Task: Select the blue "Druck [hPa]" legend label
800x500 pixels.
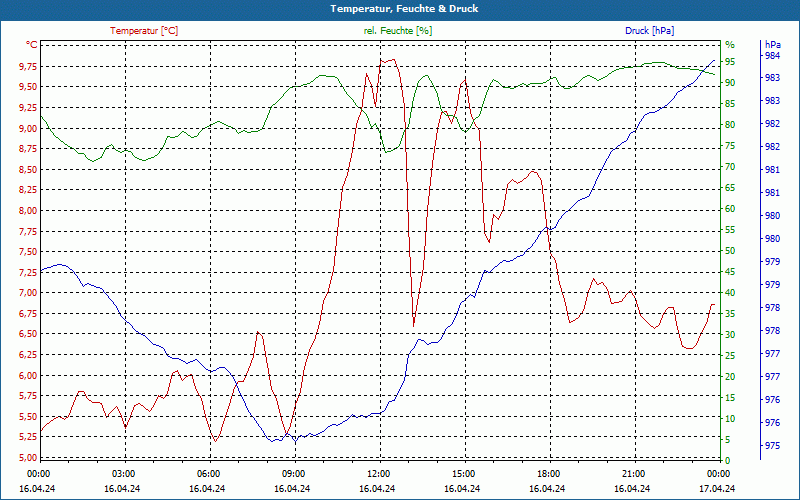Action: 649,31
